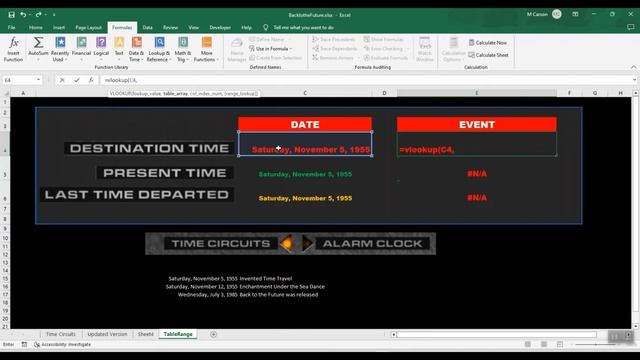
Task: Confirm the formula with the checkmark
Action: pos(76,80)
